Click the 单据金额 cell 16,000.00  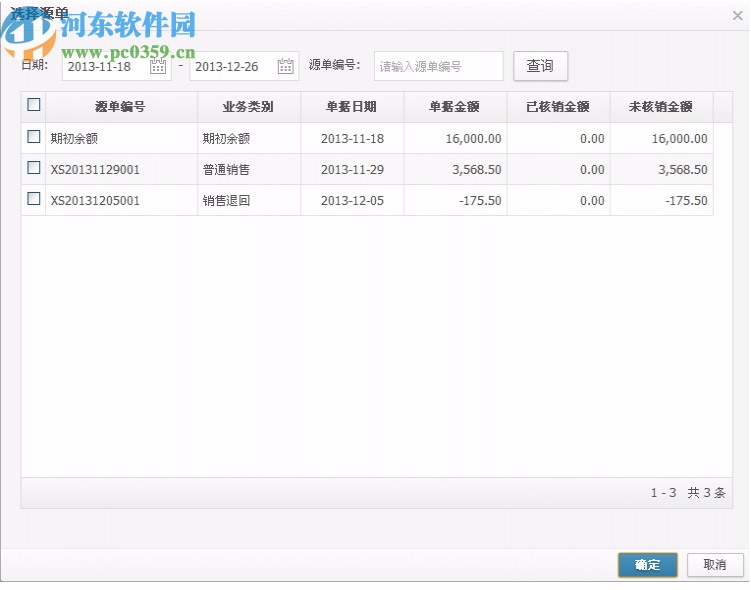point(455,138)
